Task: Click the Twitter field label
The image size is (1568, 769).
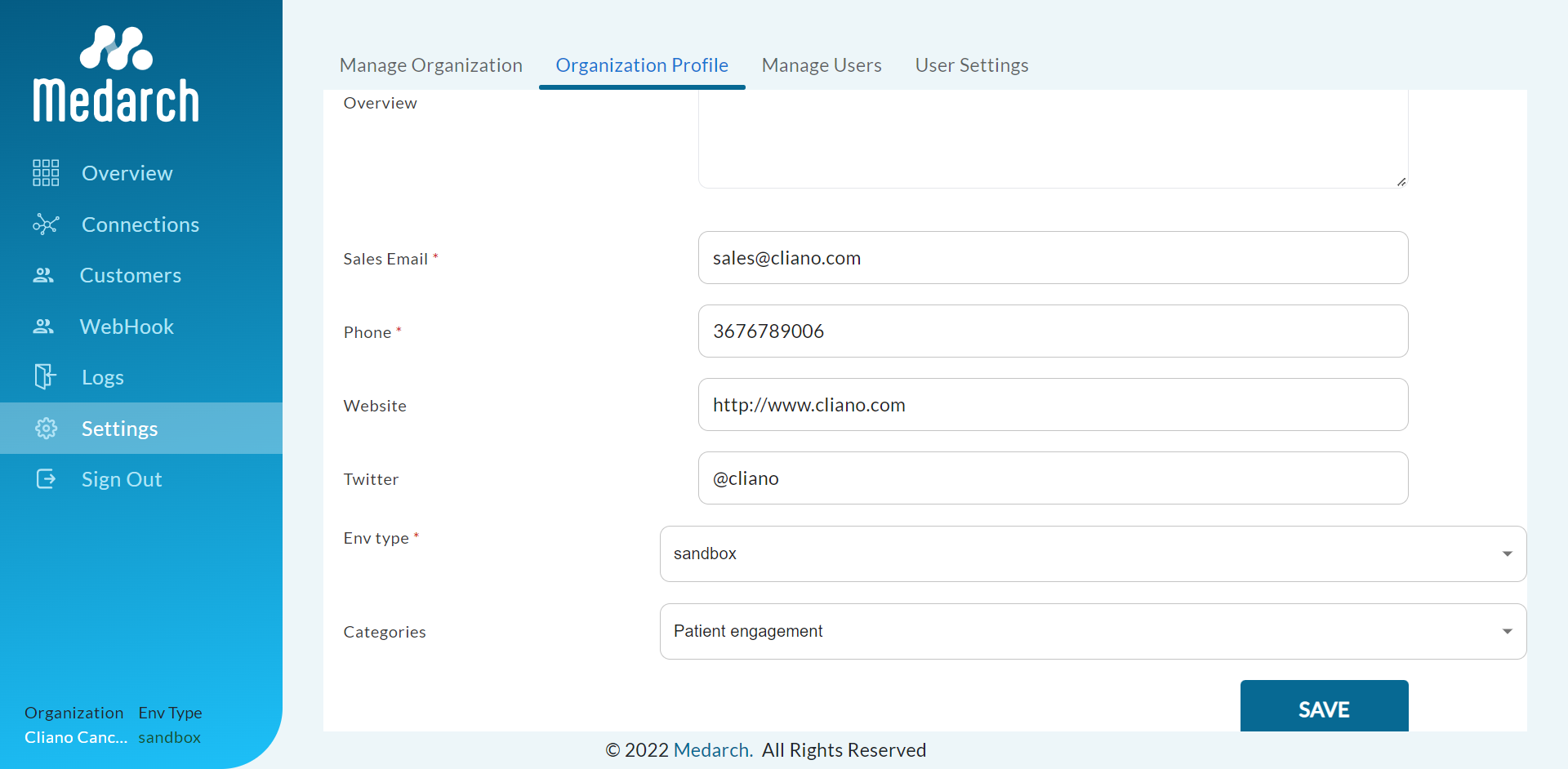Action: tap(371, 479)
